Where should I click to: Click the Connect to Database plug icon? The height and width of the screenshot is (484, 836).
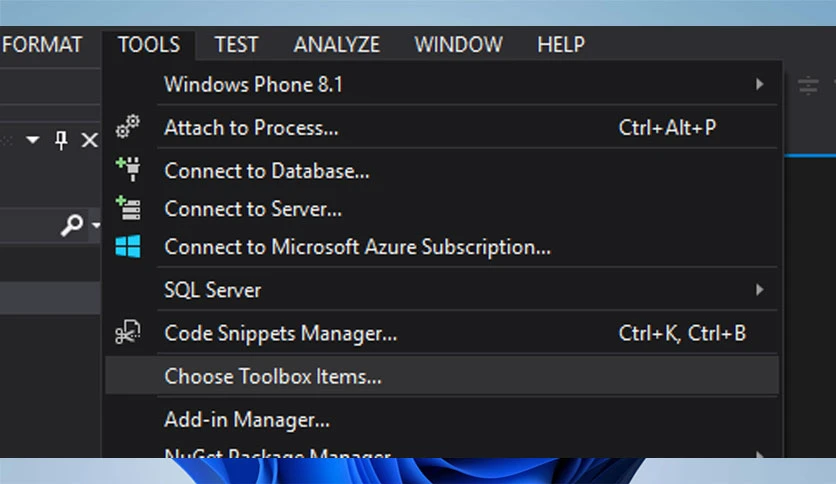pyautogui.click(x=128, y=169)
